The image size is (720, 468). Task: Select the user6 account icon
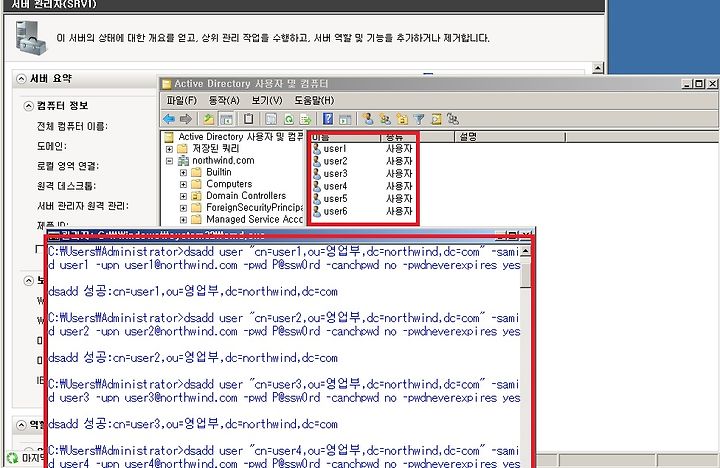(316, 211)
